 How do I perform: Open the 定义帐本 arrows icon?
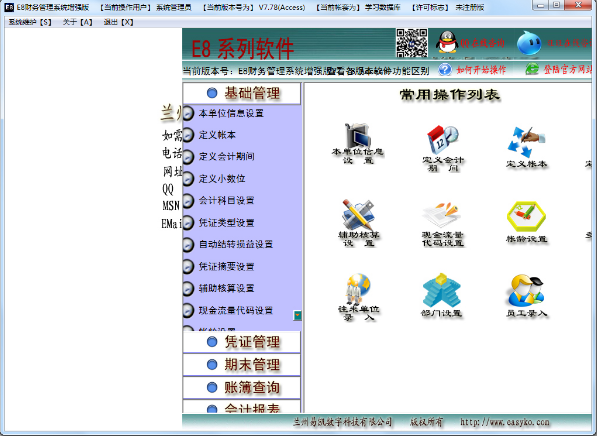[527, 147]
